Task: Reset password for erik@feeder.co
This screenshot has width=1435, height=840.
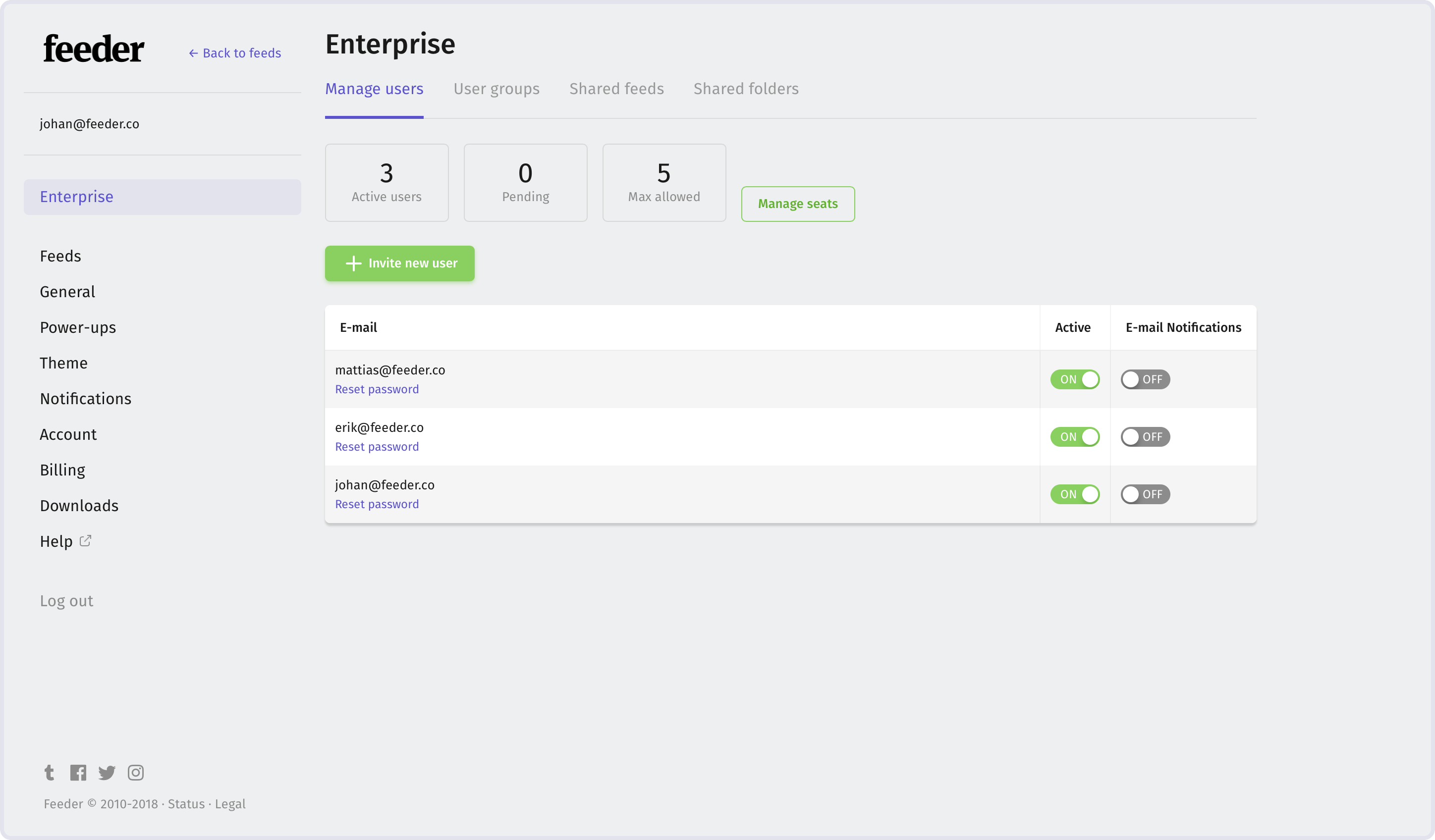Action: point(377,447)
